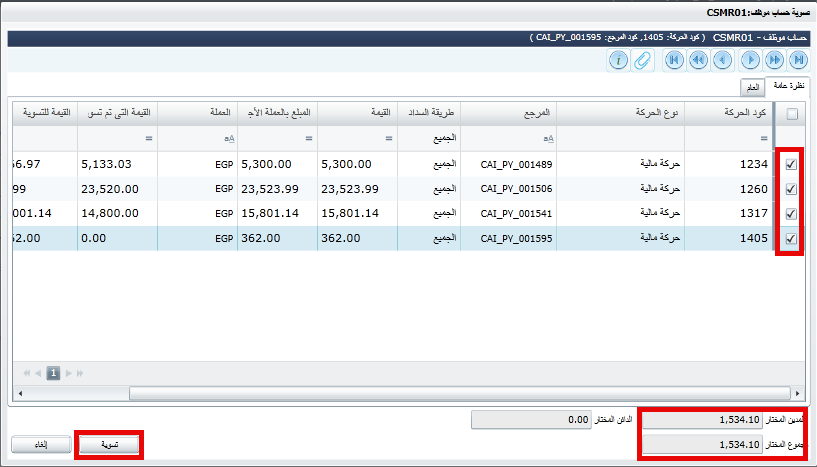Toggle the select-all checkbox in grid header
The image size is (817, 467).
tap(792, 114)
